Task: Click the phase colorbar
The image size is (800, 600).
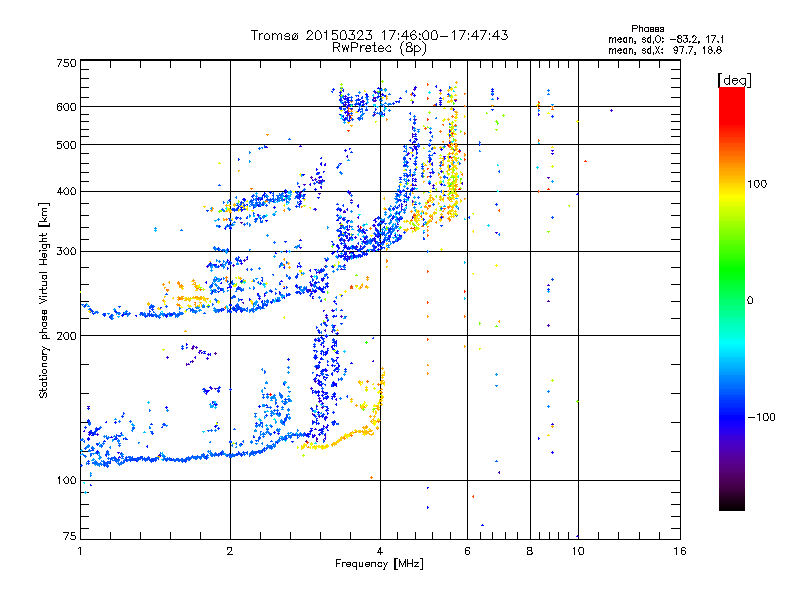Action: [732, 298]
